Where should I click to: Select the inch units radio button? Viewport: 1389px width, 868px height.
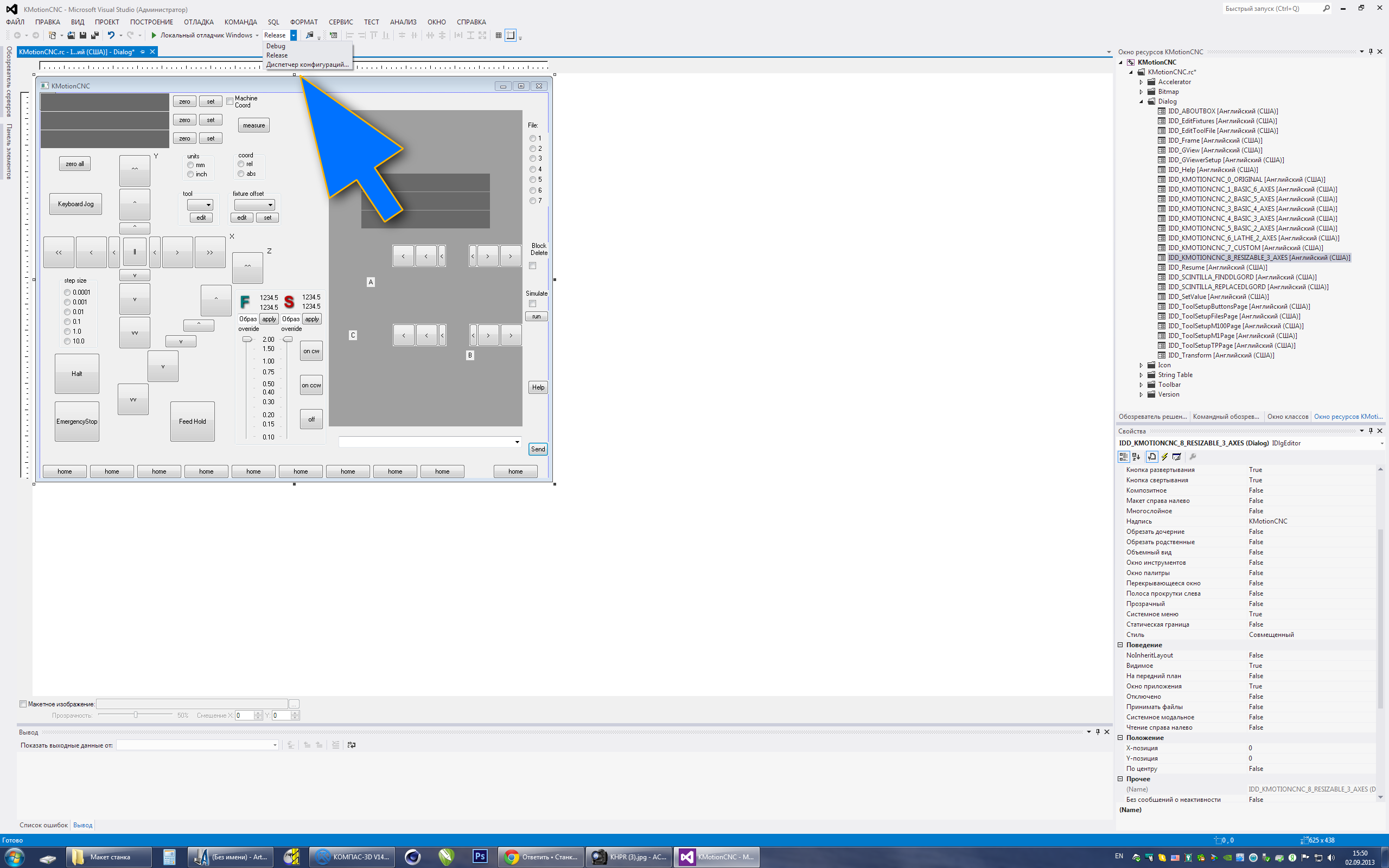pos(190,175)
